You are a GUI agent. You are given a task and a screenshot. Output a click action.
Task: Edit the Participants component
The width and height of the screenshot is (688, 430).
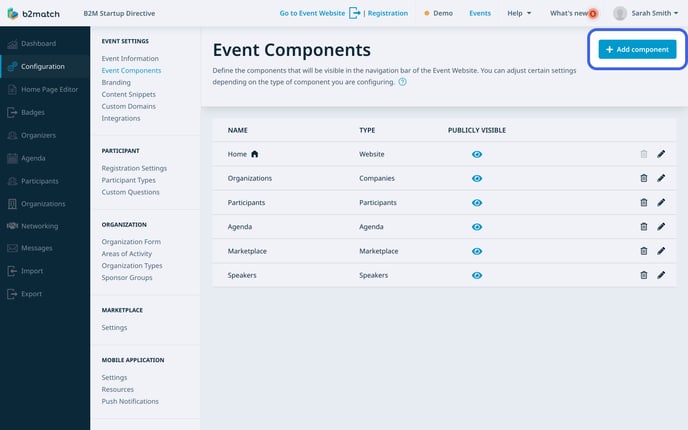click(x=661, y=202)
